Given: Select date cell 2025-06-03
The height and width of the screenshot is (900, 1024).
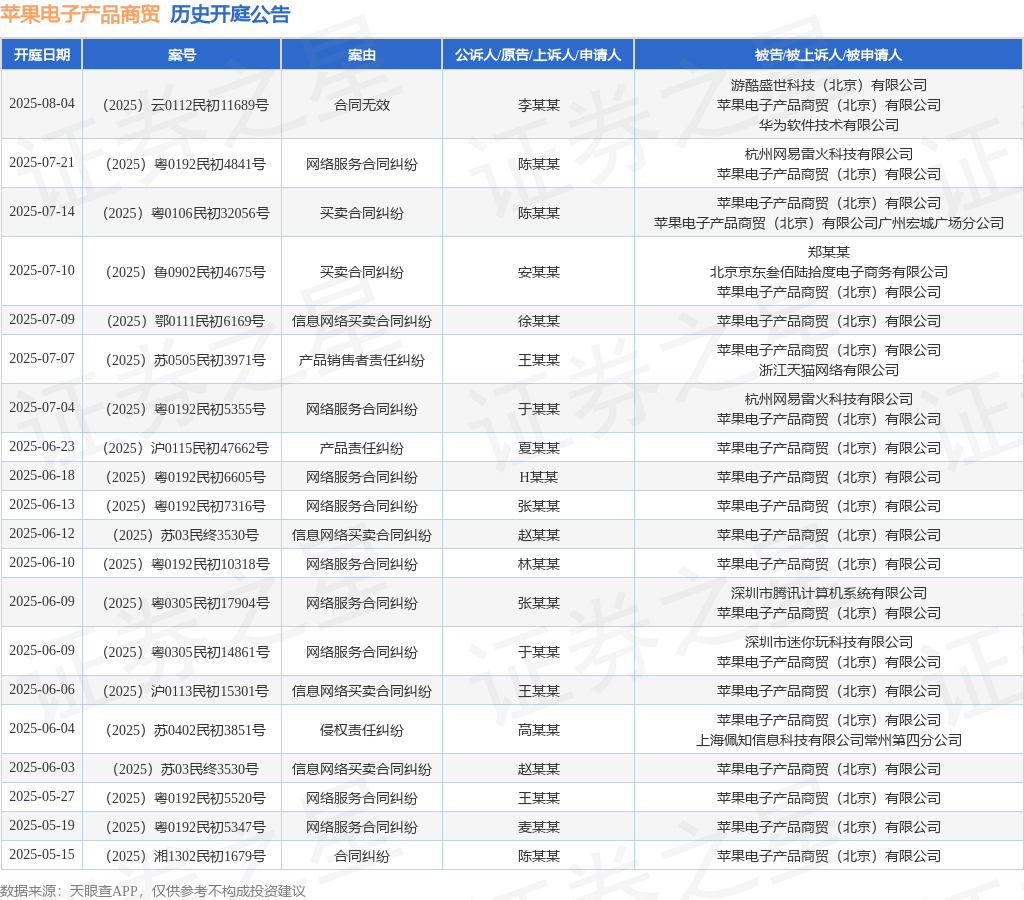Looking at the screenshot, I should (42, 767).
